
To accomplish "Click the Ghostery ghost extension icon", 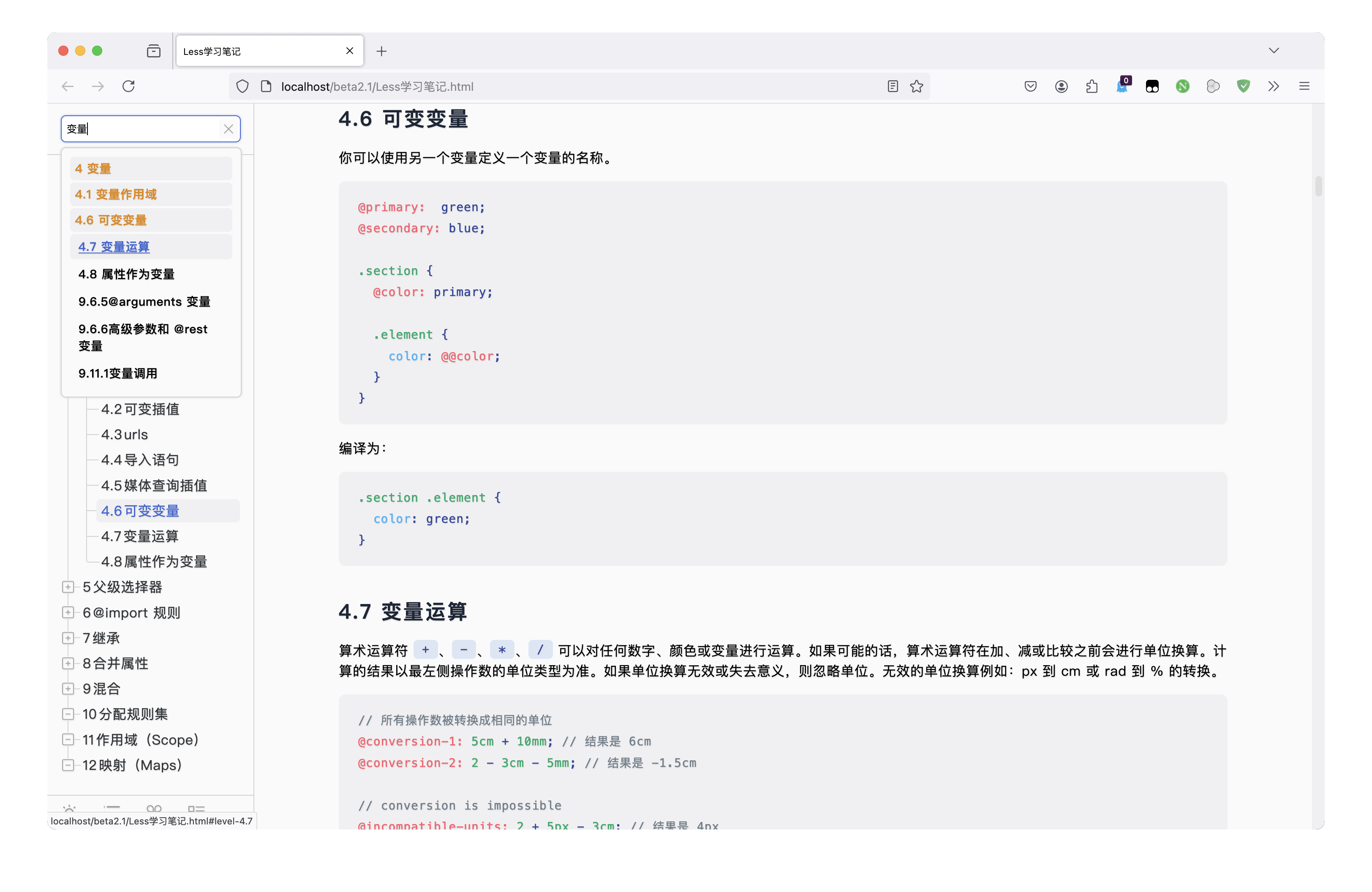I will pyautogui.click(x=1122, y=87).
